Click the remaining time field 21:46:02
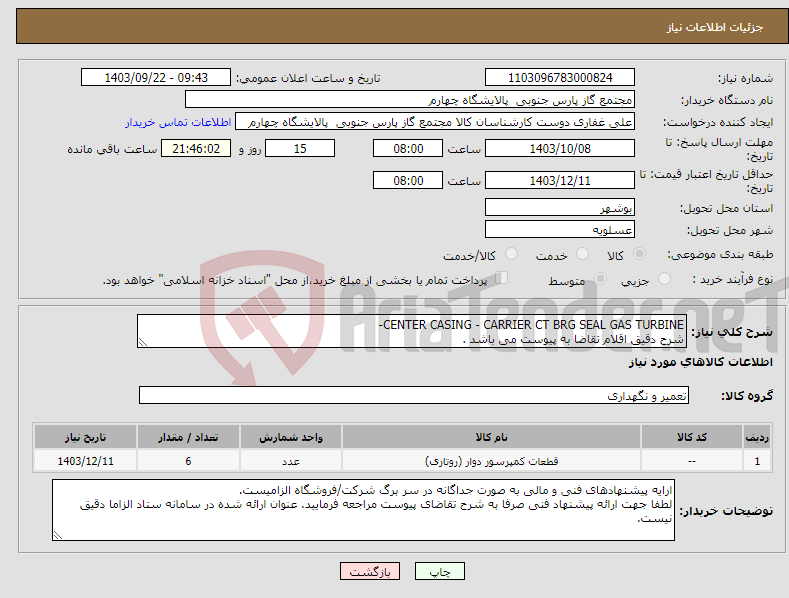 click(196, 148)
